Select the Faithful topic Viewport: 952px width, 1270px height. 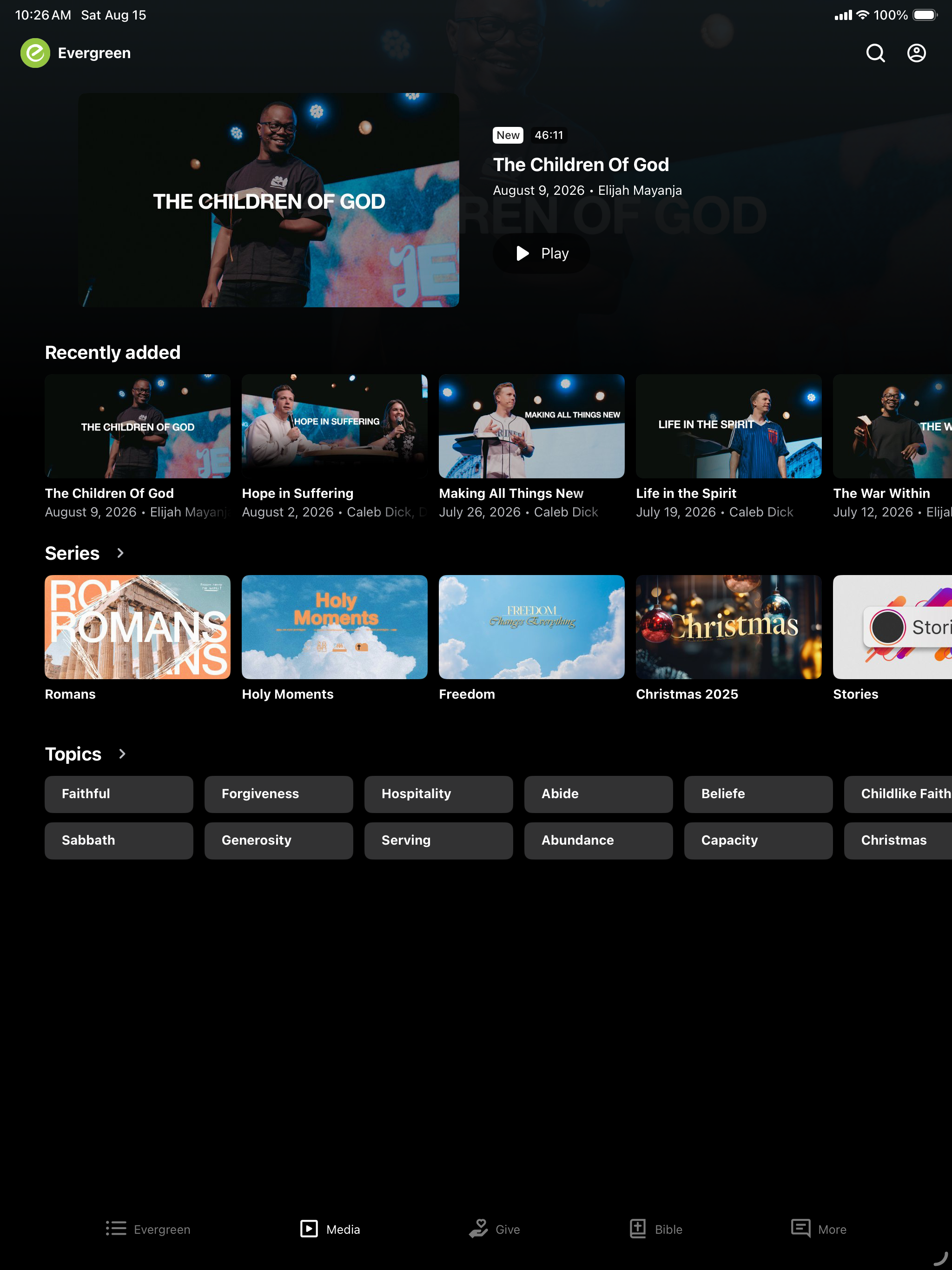point(119,794)
